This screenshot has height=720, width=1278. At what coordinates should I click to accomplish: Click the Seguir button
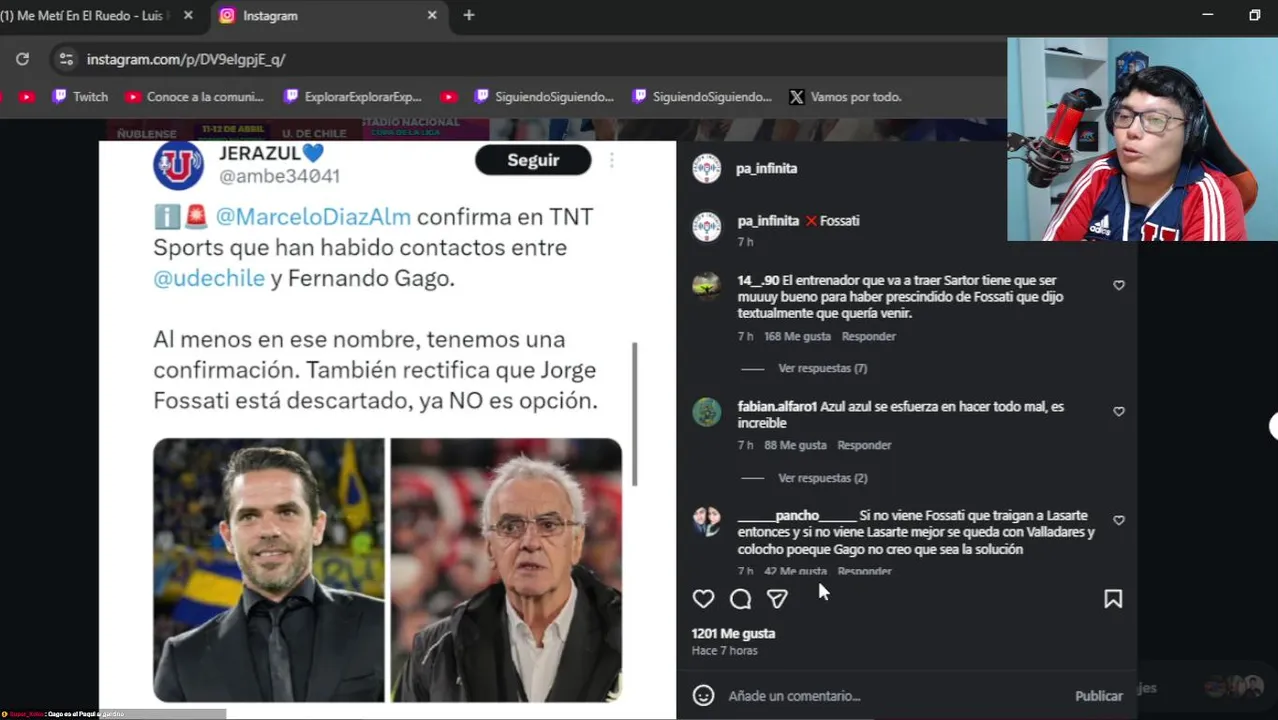click(533, 160)
